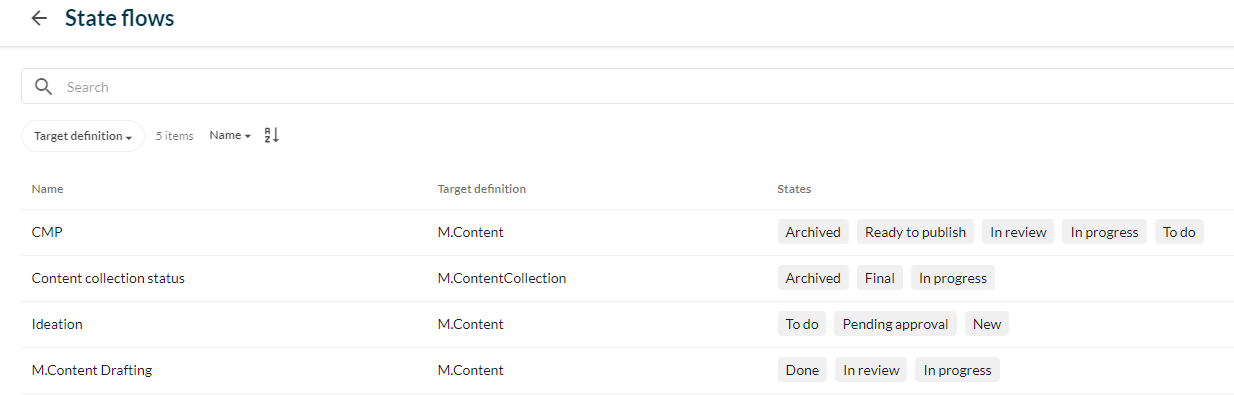Expand the Name sort field dropdown
This screenshot has height=395, width=1234.
[230, 135]
